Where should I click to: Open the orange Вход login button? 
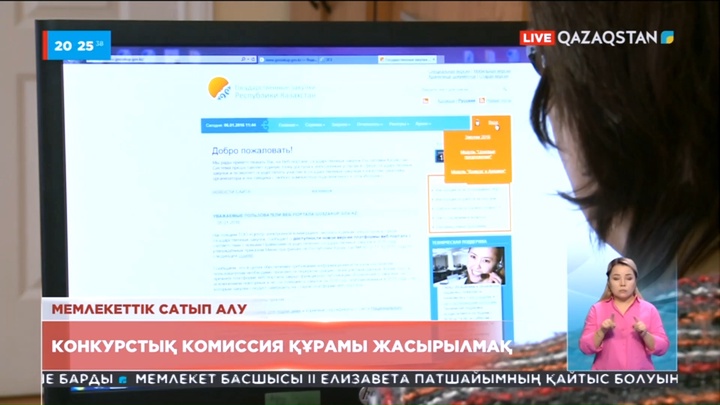coord(493,123)
